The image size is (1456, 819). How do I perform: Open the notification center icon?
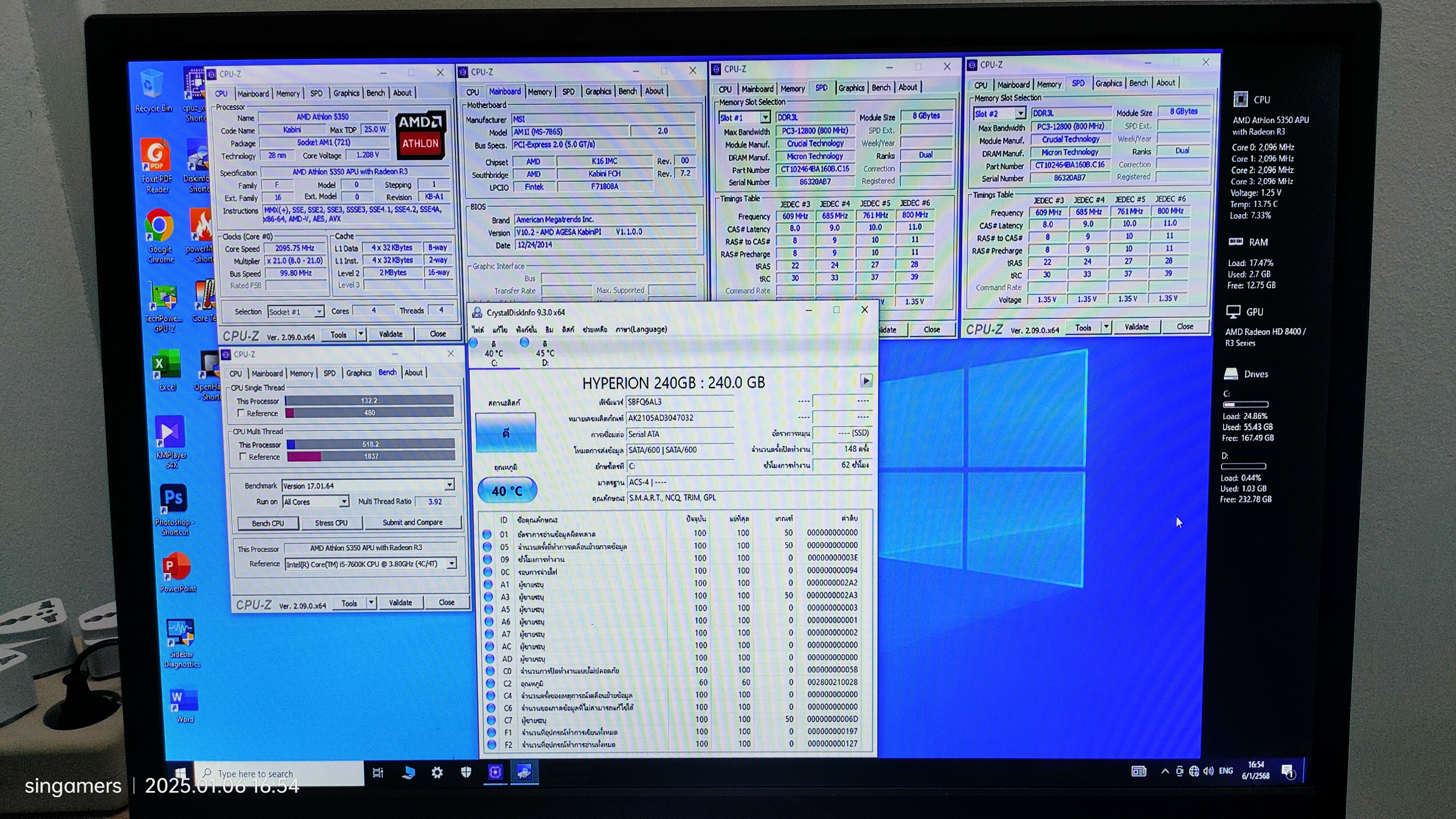tap(1288, 772)
